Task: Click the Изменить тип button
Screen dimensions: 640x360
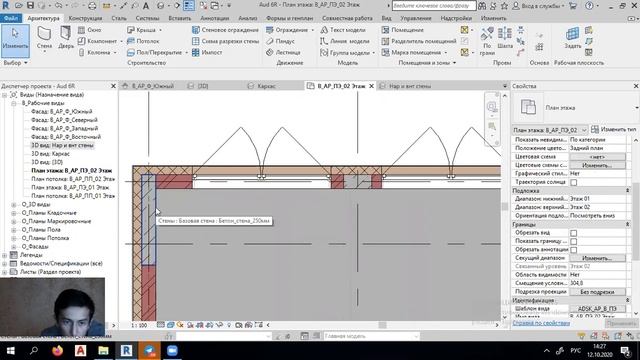Action: (613, 129)
